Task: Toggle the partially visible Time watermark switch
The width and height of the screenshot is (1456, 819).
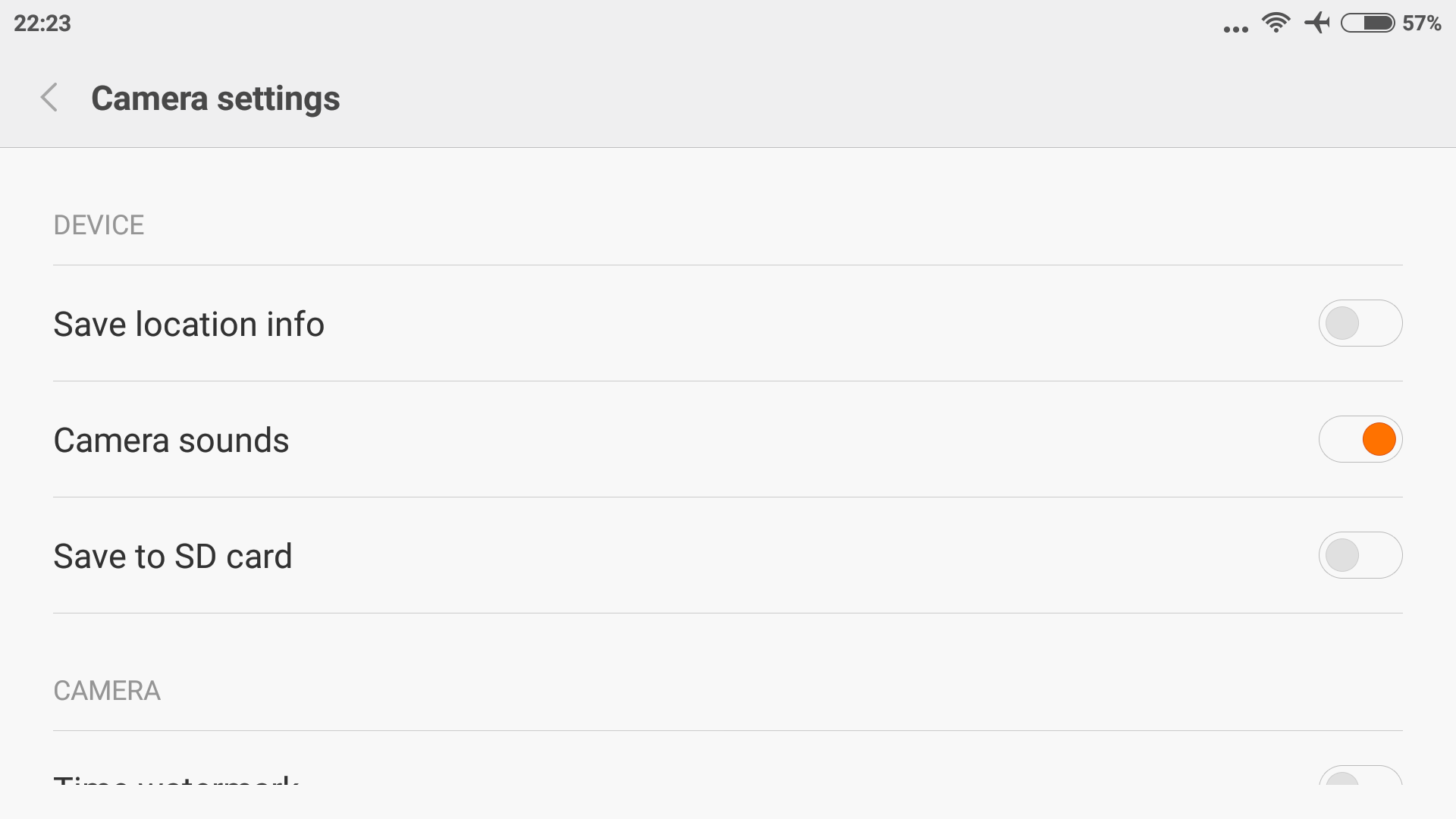Action: coord(1360,775)
